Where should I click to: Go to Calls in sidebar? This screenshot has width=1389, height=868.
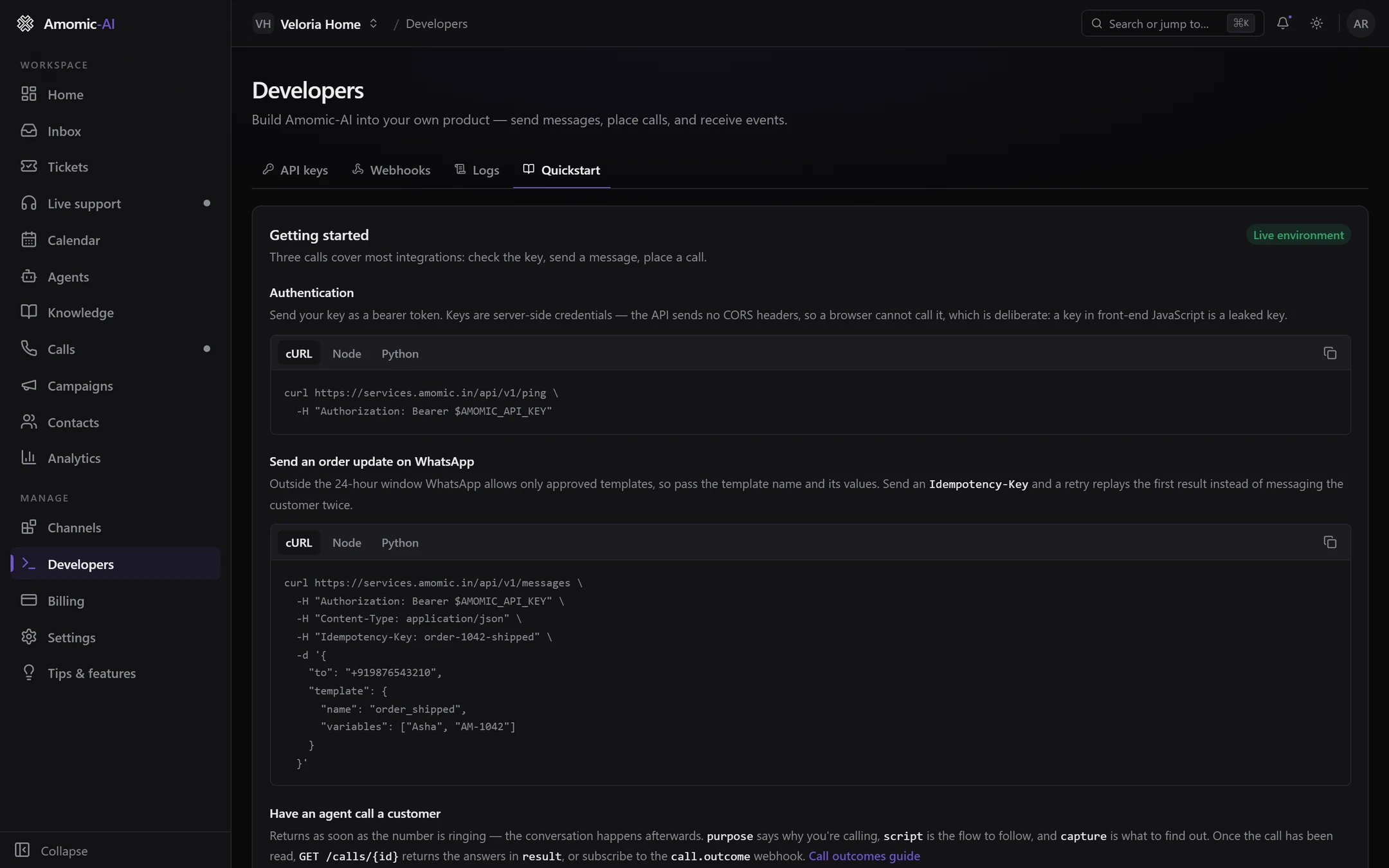[116, 350]
